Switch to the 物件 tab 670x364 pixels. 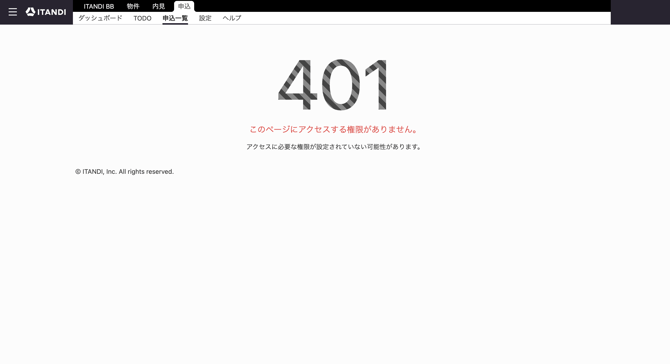[x=133, y=6]
